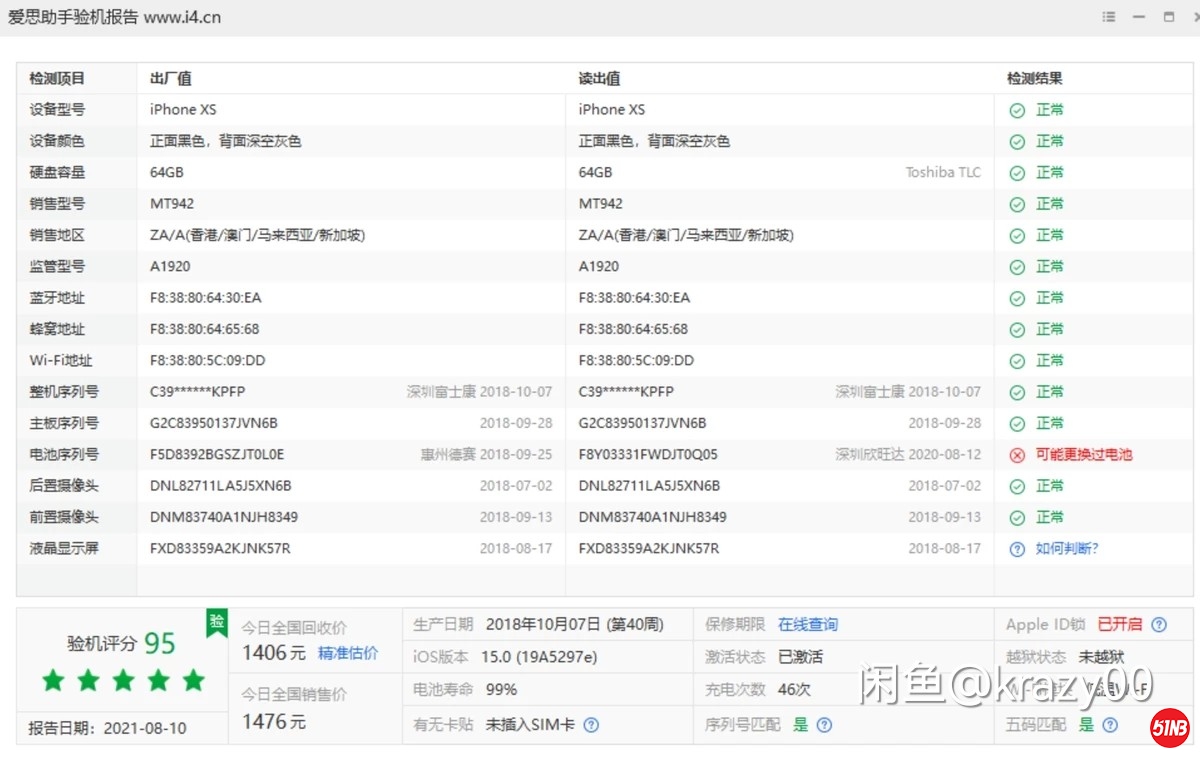Click question icon in 液晶显示屏 row

(x=1017, y=549)
